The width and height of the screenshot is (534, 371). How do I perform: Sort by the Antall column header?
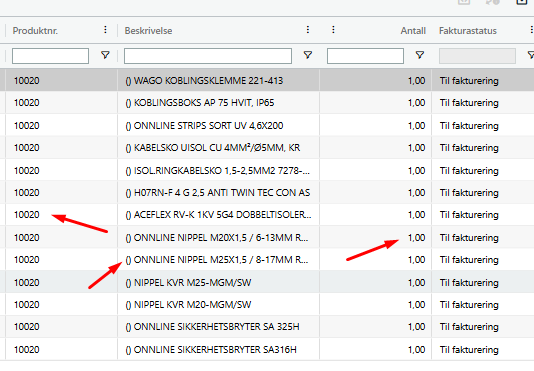[413, 31]
